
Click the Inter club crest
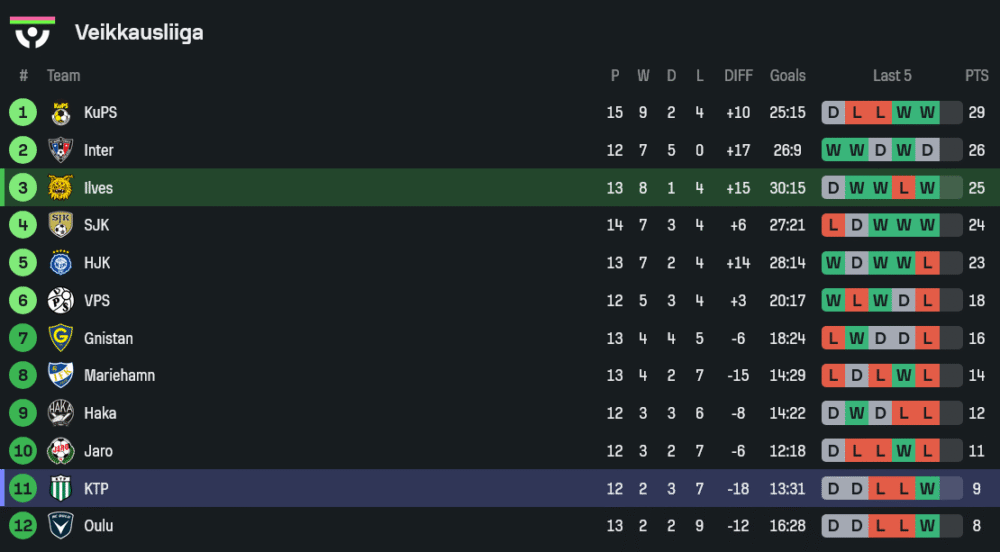(x=61, y=150)
